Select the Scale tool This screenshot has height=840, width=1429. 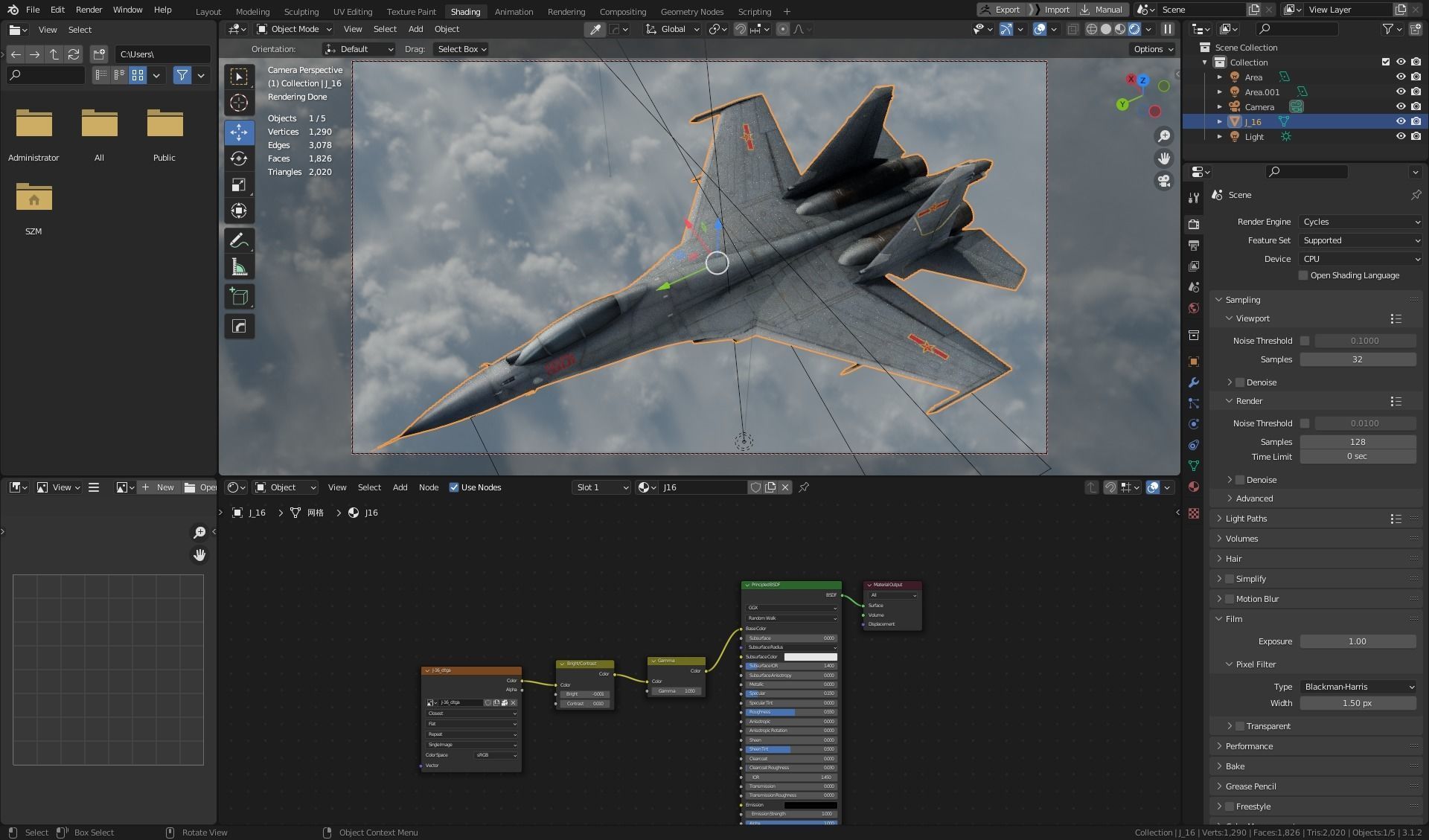[239, 185]
